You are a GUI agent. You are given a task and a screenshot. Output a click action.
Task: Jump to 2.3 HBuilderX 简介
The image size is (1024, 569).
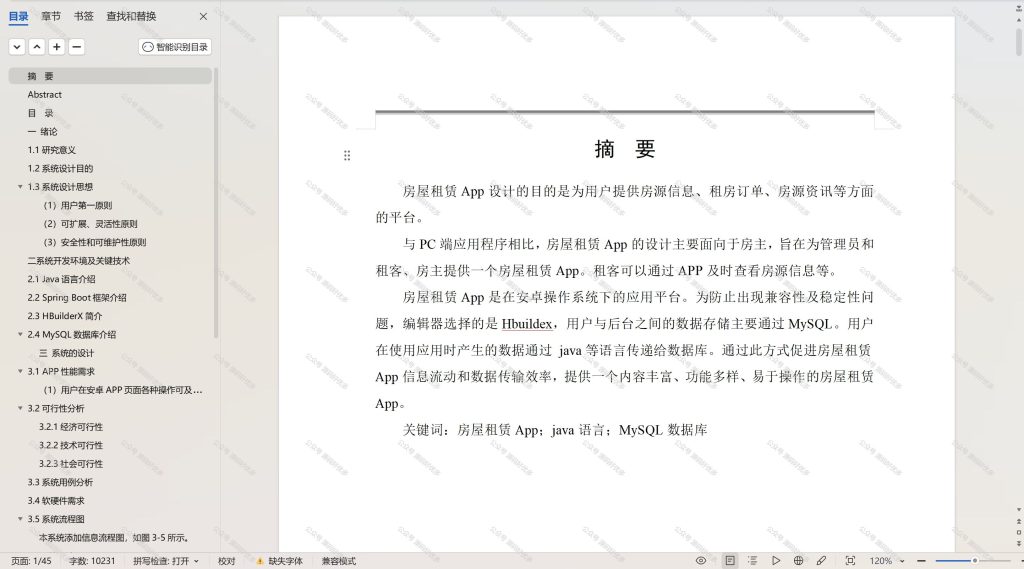pyautogui.click(x=65, y=316)
